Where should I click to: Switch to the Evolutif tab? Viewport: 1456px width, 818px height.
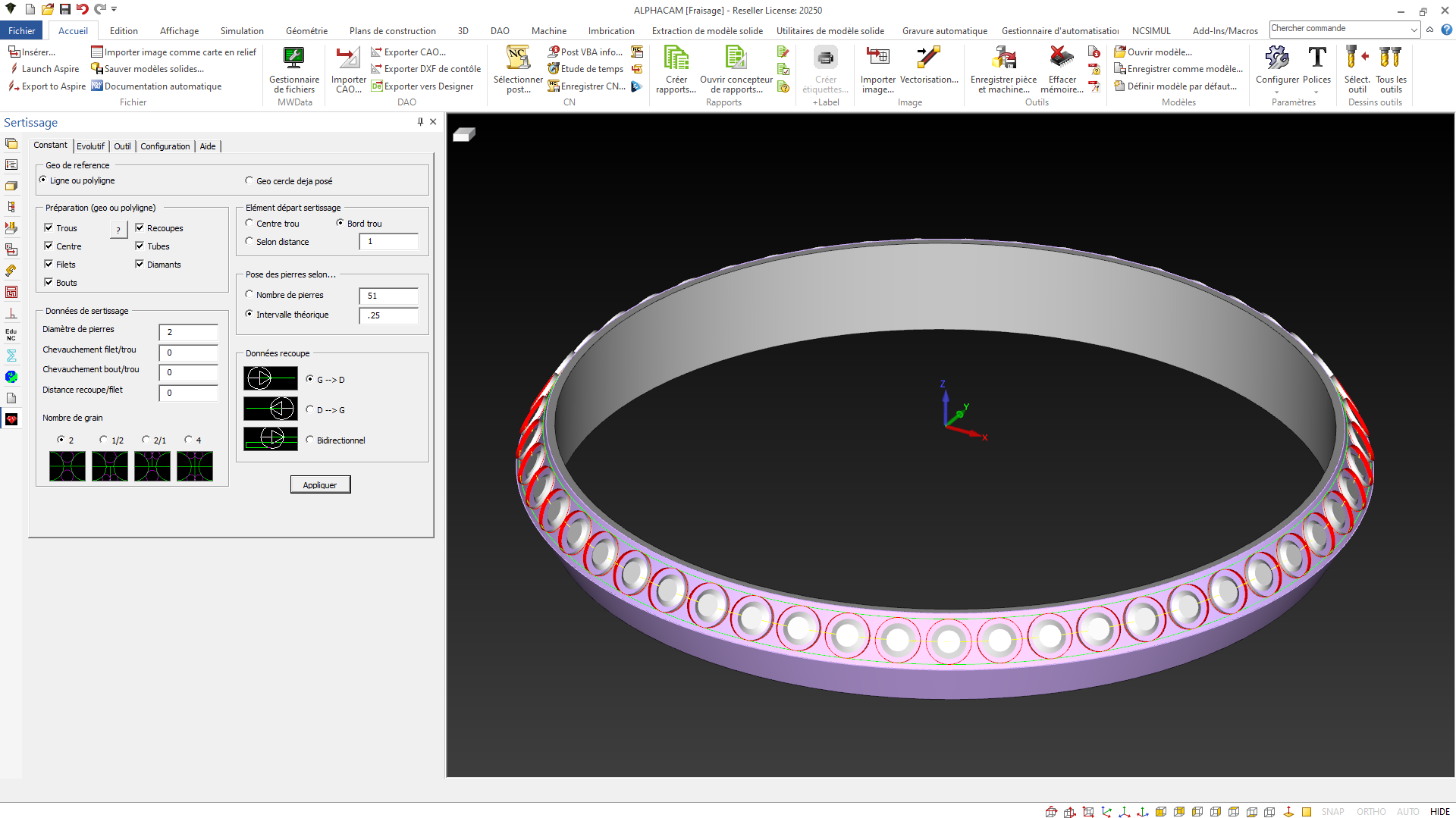[90, 146]
